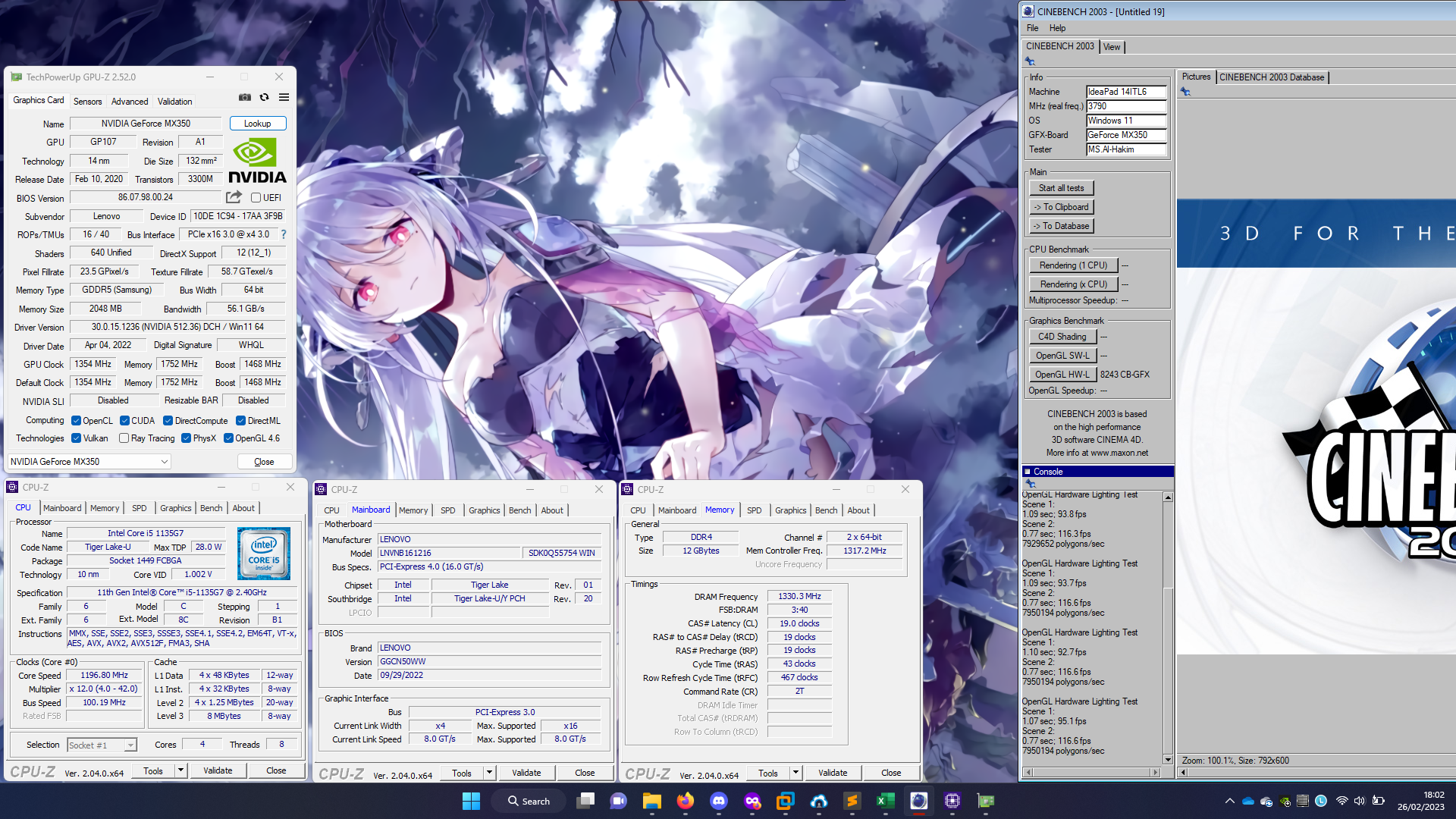This screenshot has height=819, width=1456.
Task: Click the Console horizontal scrollbar track
Action: (x=1092, y=773)
